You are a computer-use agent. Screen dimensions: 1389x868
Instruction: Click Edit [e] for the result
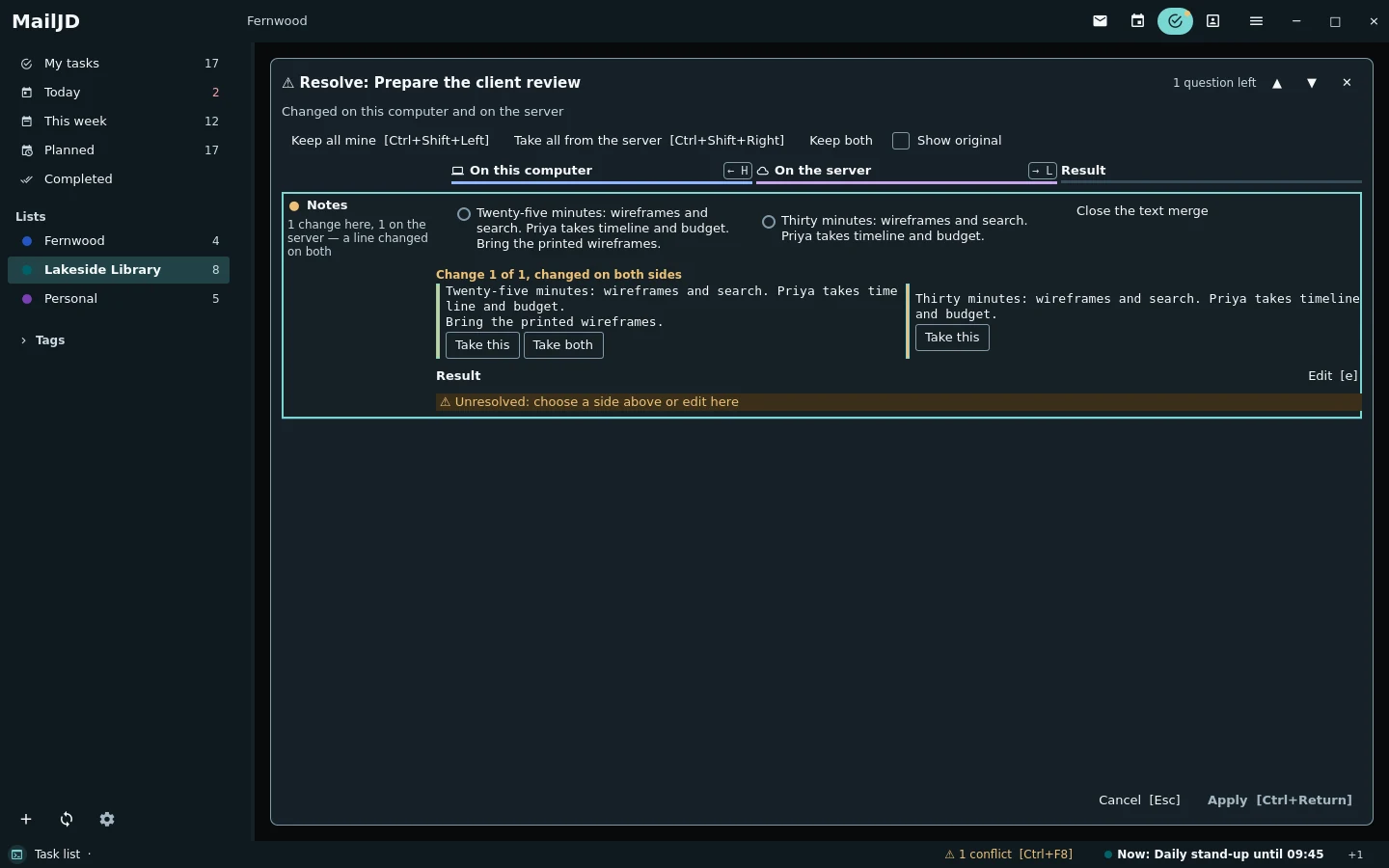(x=1333, y=376)
